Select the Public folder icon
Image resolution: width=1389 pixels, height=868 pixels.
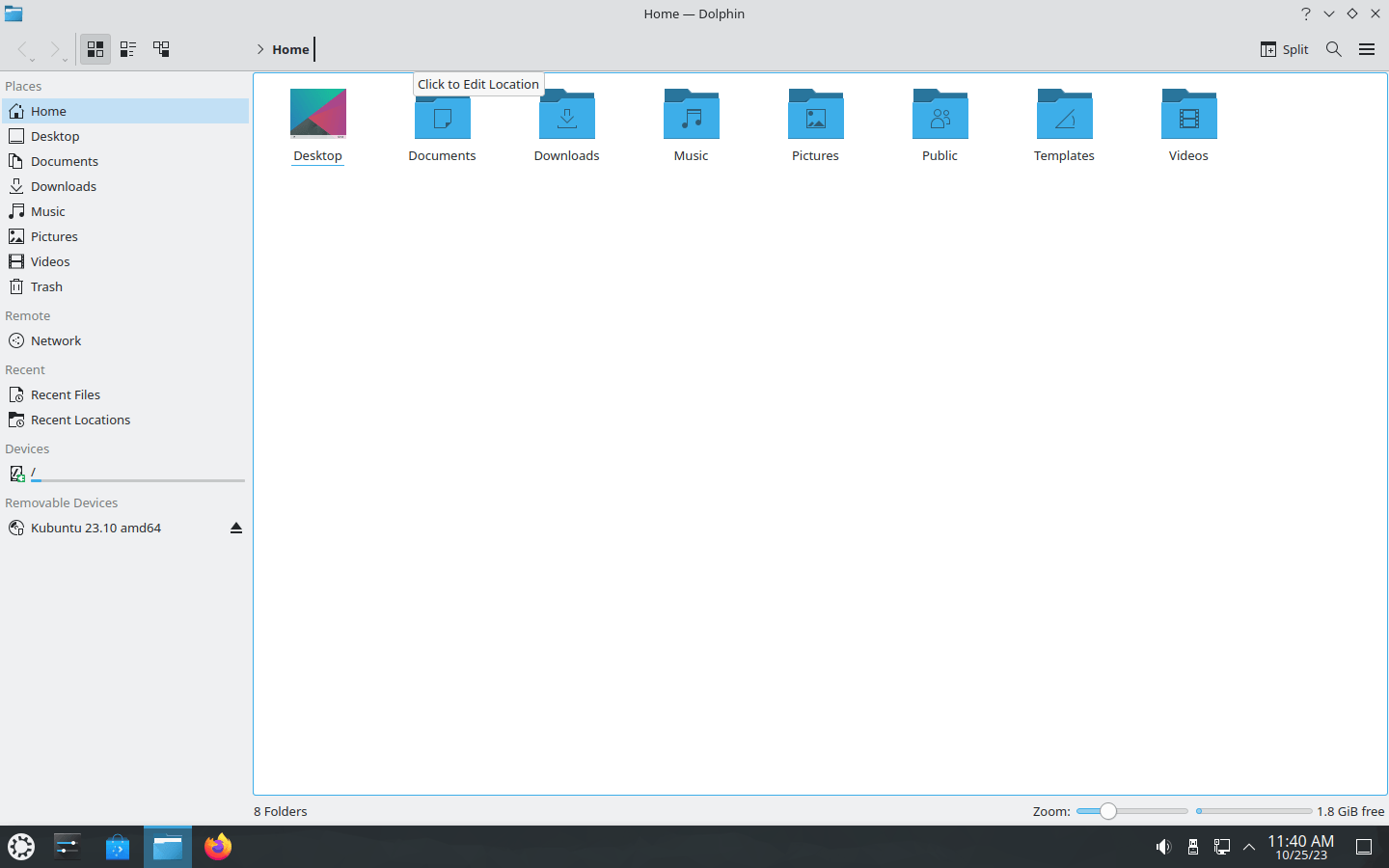coord(940,114)
